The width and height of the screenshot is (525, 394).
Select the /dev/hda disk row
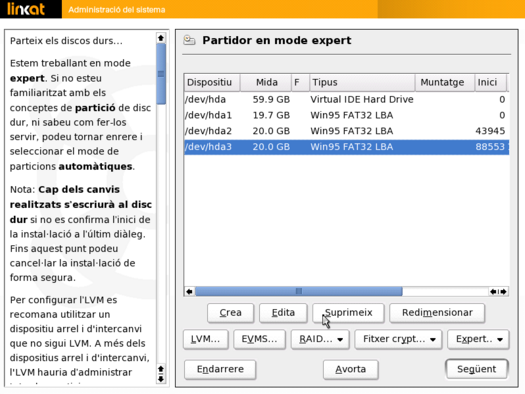[x=347, y=99]
